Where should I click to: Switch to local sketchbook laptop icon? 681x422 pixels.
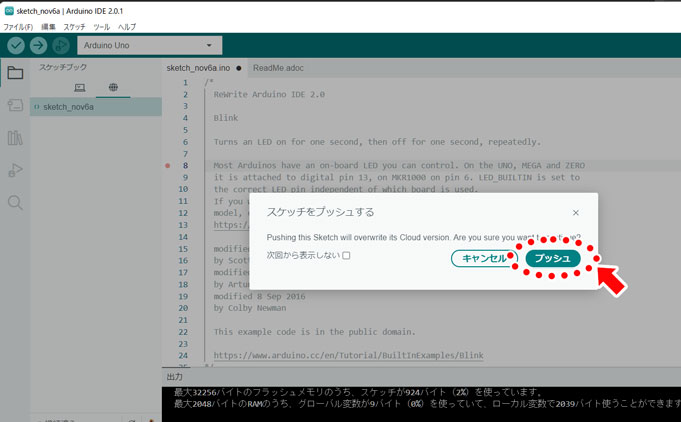(x=79, y=88)
